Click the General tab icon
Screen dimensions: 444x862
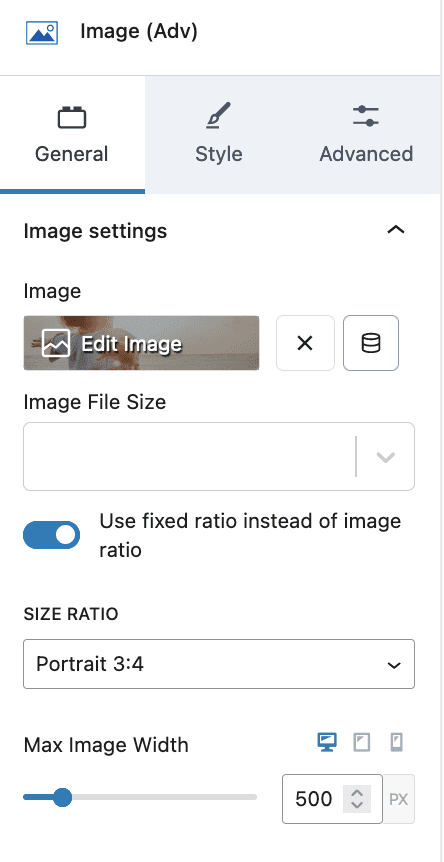[x=72, y=117]
